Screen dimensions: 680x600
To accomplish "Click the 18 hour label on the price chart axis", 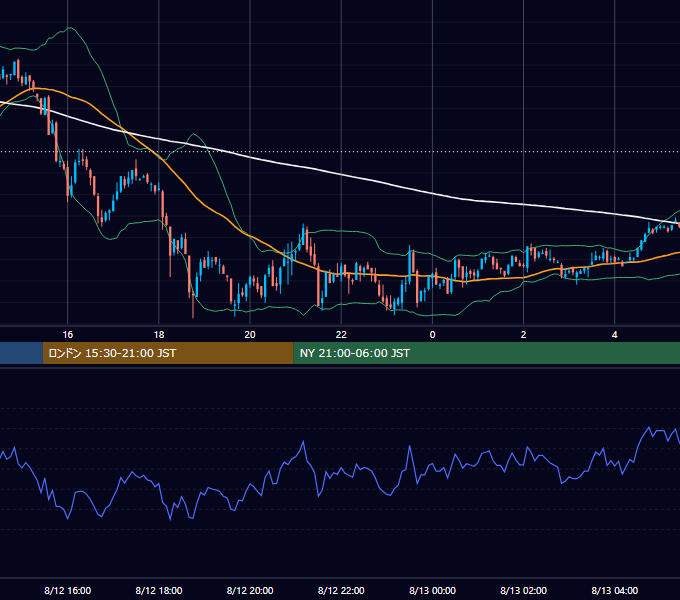I will 159,334.
